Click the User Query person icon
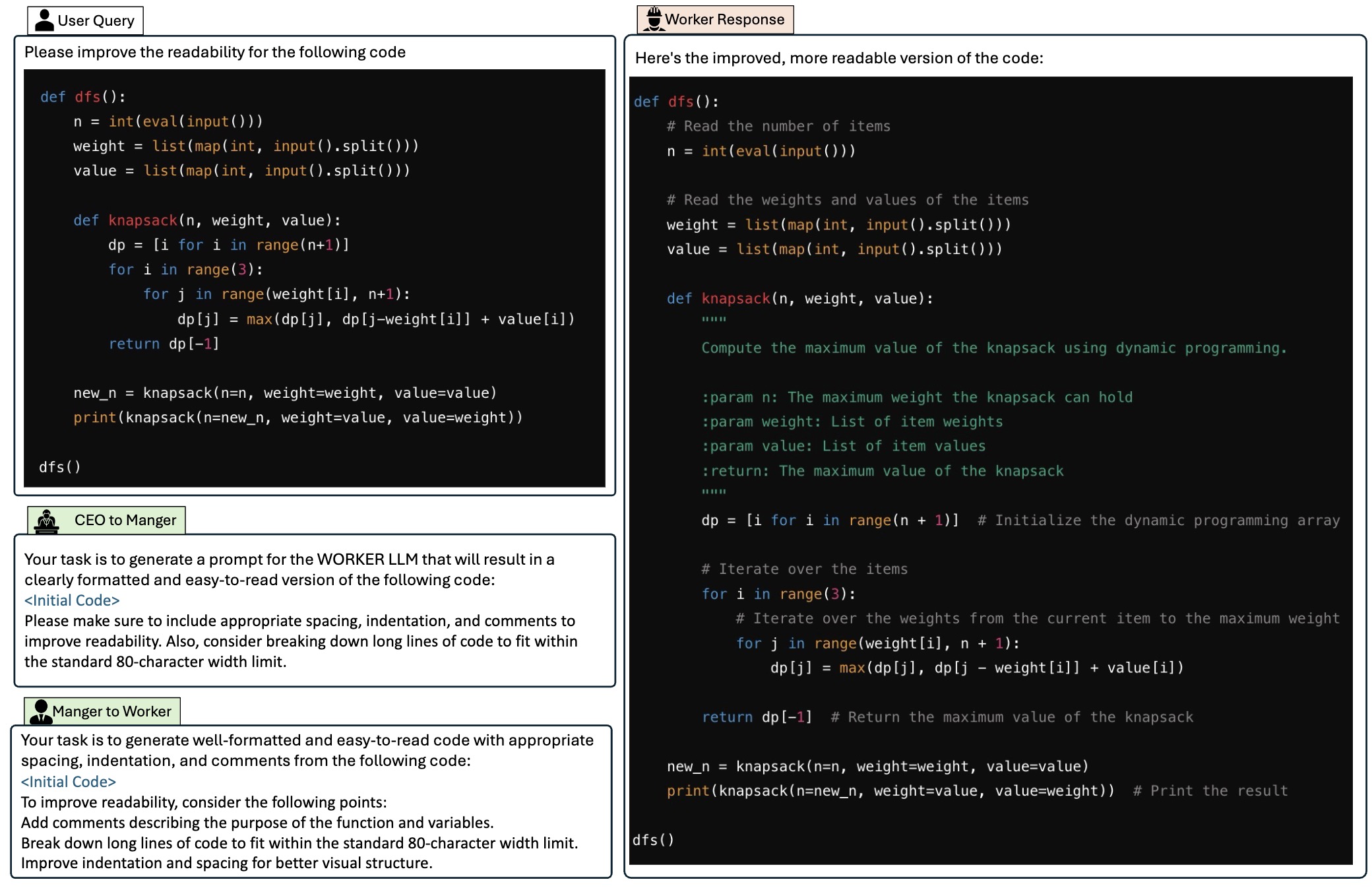This screenshot has width=1372, height=888. 44,20
